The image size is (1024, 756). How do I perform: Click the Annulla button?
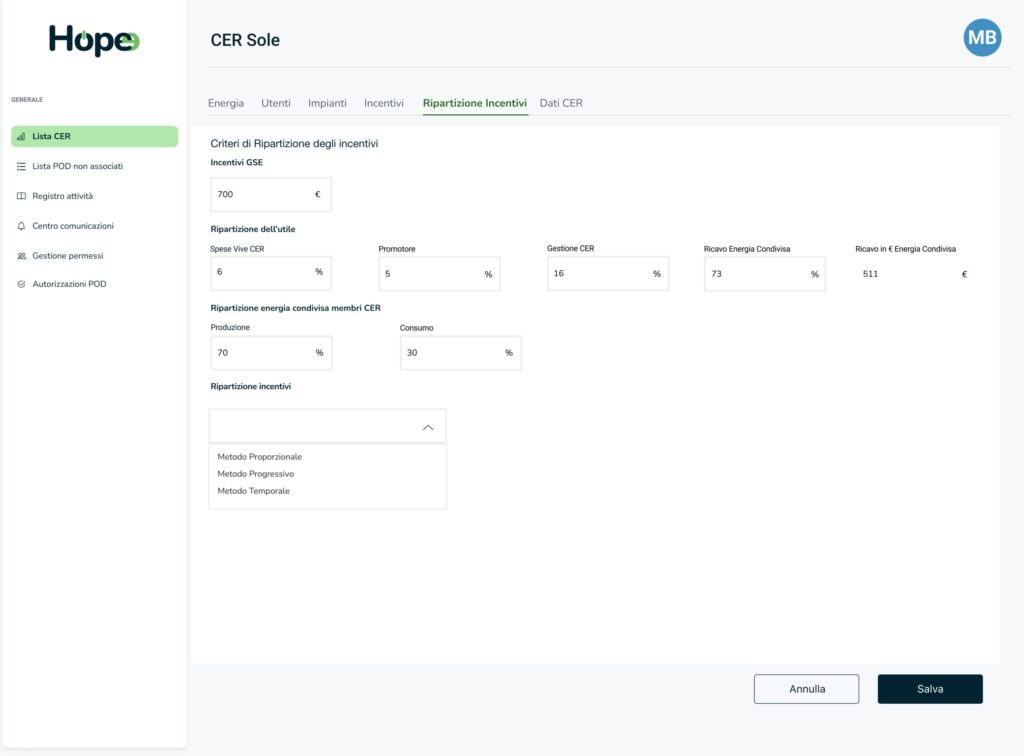806,689
